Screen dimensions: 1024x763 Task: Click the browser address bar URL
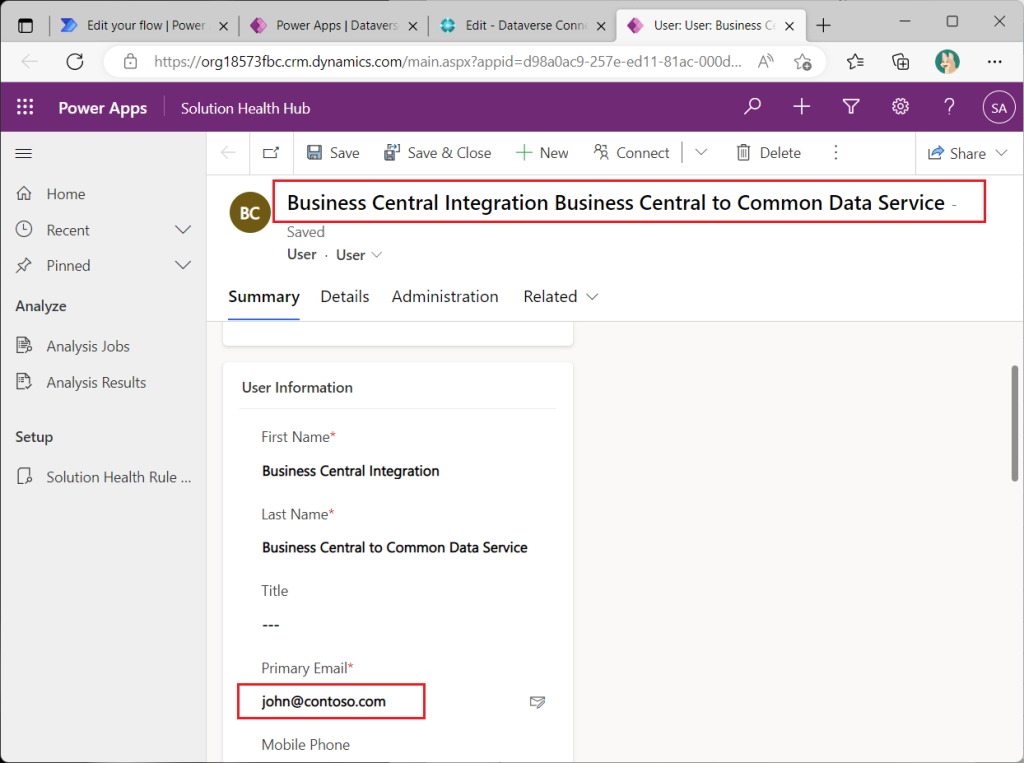pos(447,62)
